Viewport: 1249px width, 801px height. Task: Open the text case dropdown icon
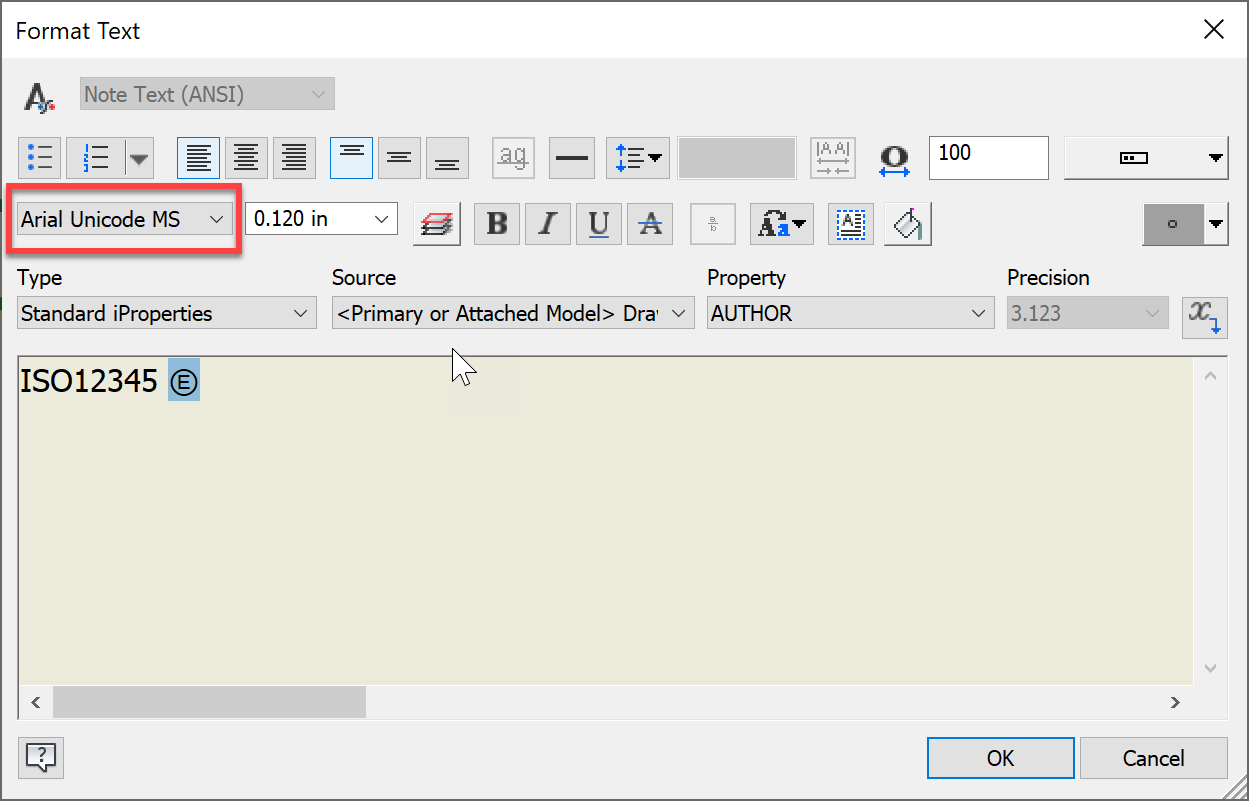782,224
